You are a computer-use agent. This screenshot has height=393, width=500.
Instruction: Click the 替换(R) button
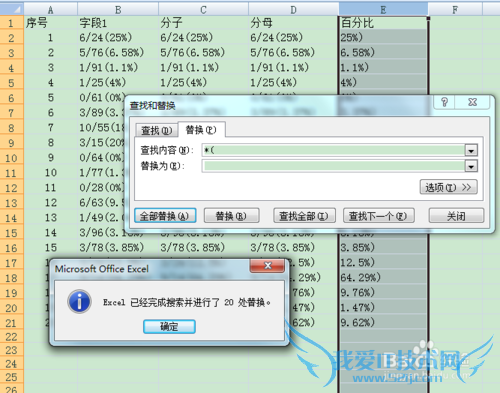pos(231,216)
